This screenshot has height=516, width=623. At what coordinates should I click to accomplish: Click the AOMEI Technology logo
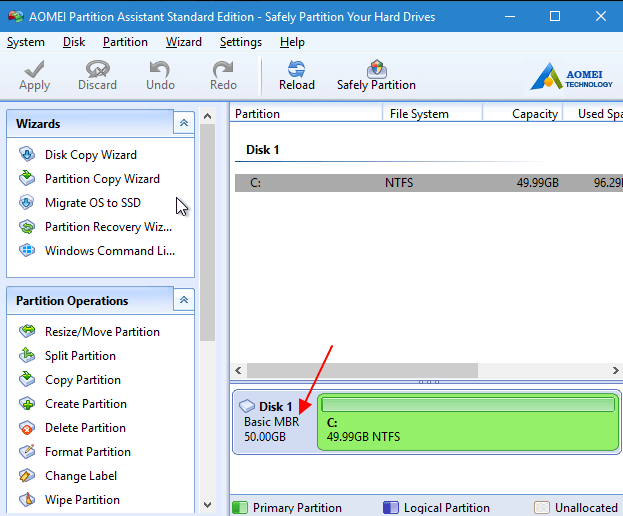point(571,76)
